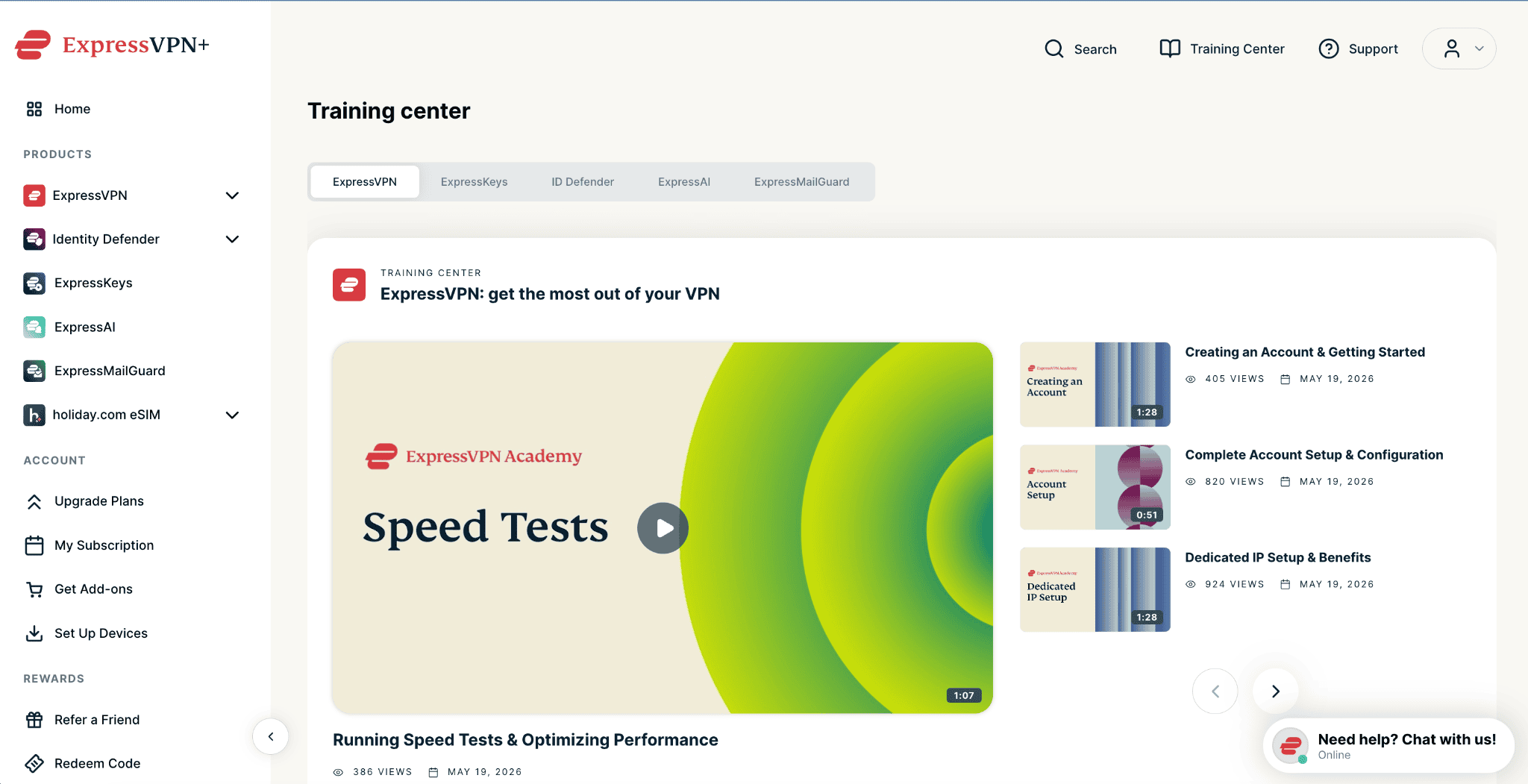The height and width of the screenshot is (784, 1528).
Task: Expand the Identity Defender submenu chevron
Action: 232,239
